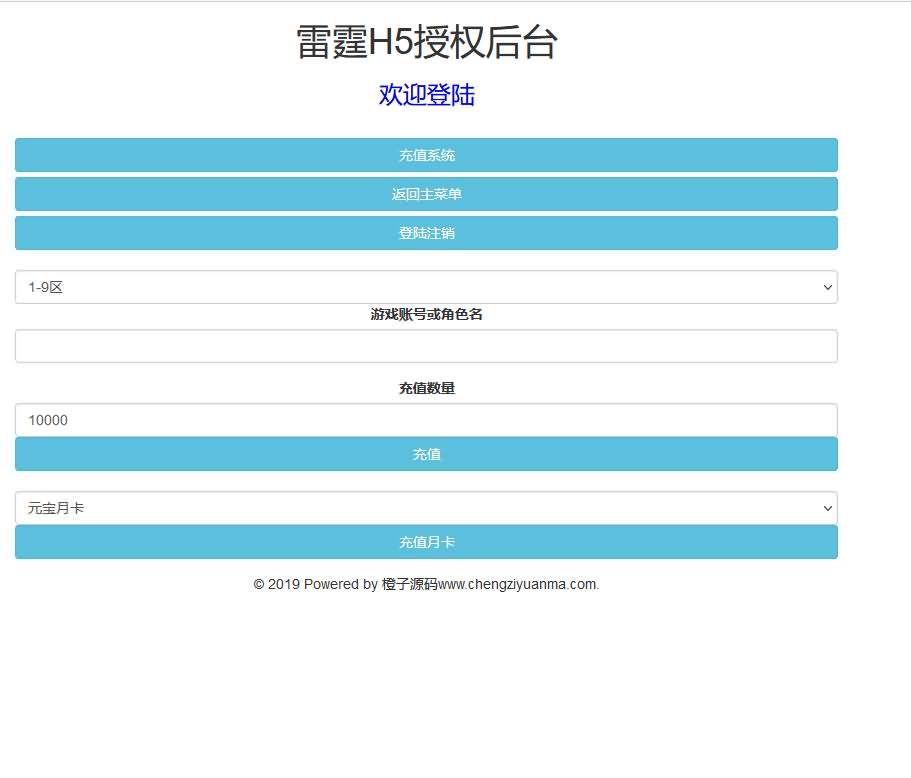Click the 充值数量 label text
911x778 pixels.
click(426, 388)
